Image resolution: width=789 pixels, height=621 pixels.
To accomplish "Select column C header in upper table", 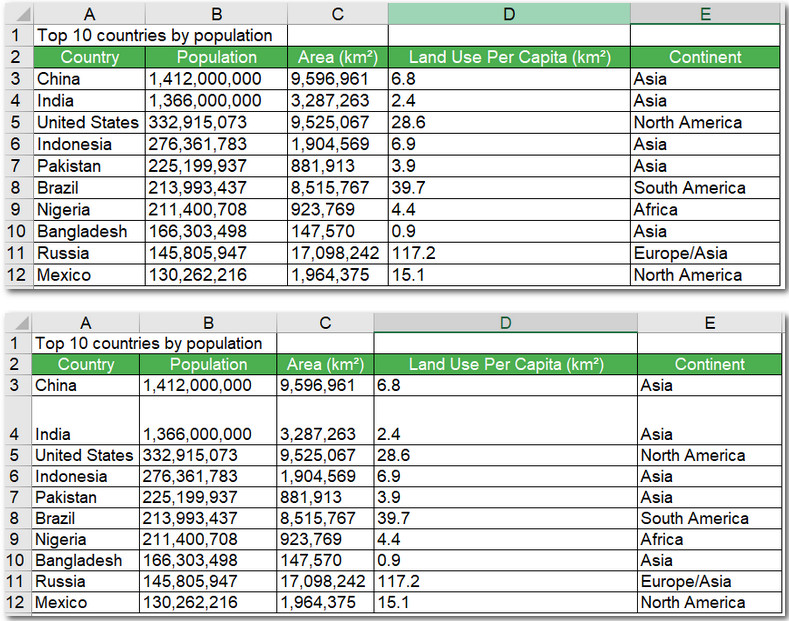I will 338,14.
